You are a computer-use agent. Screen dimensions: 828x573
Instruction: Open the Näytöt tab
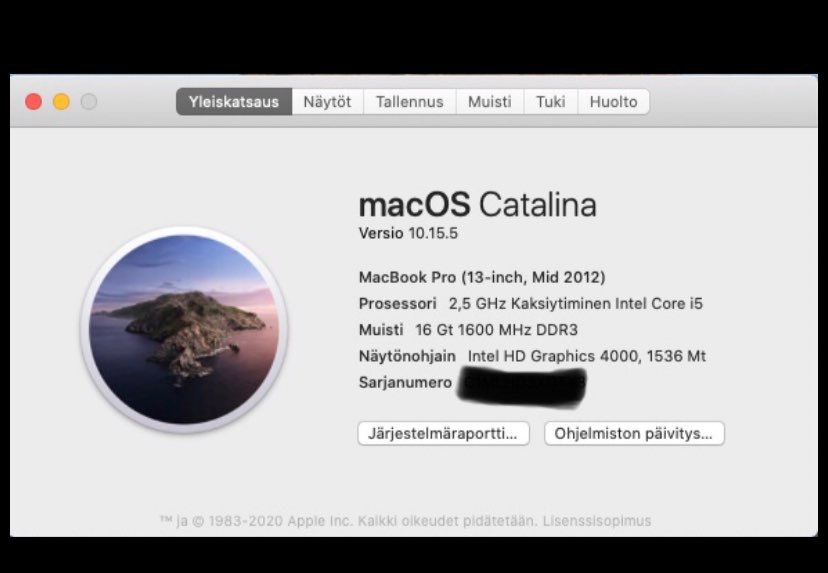(x=327, y=101)
